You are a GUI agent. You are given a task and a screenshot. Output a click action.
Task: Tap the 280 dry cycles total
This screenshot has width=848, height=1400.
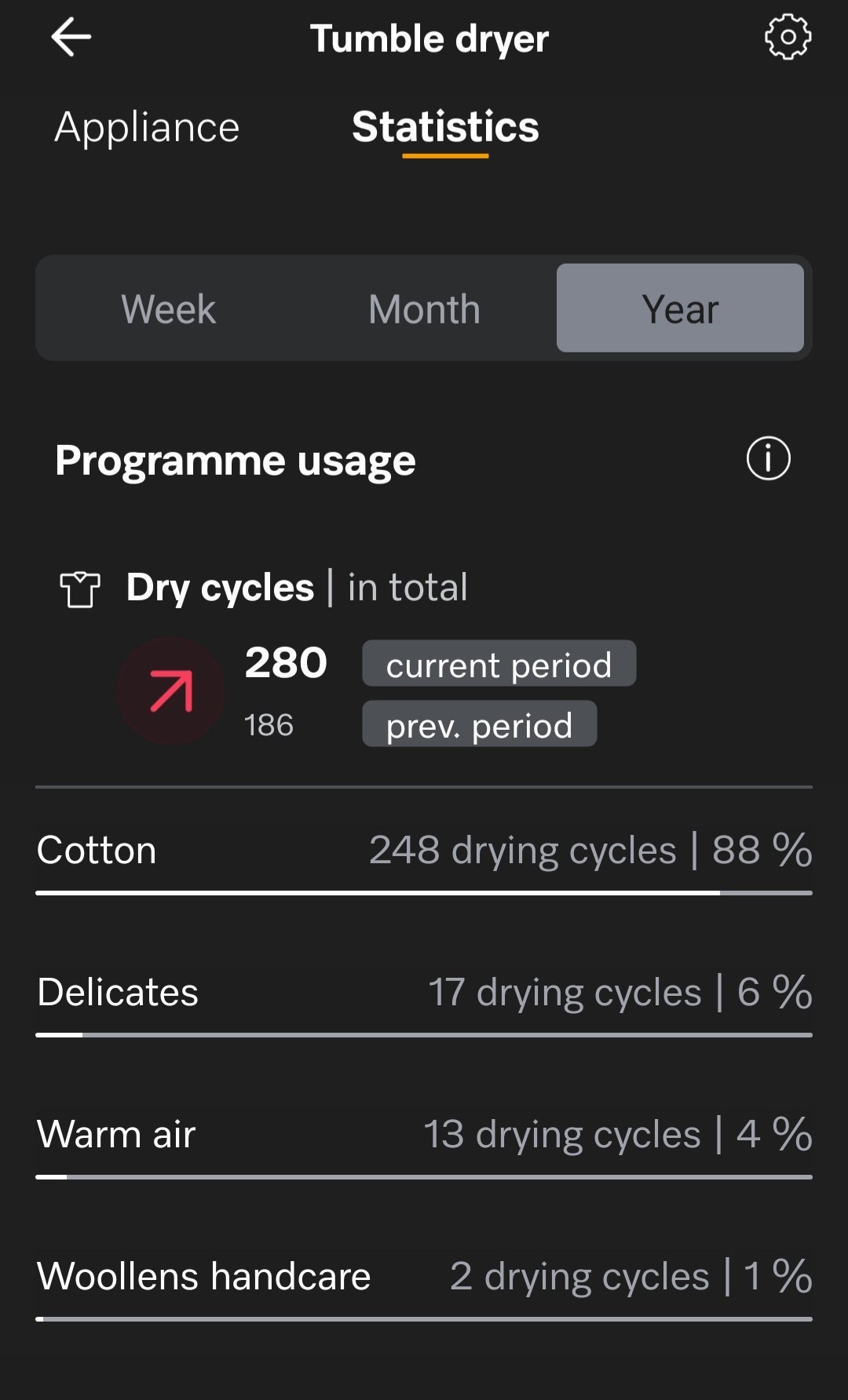[x=286, y=663]
